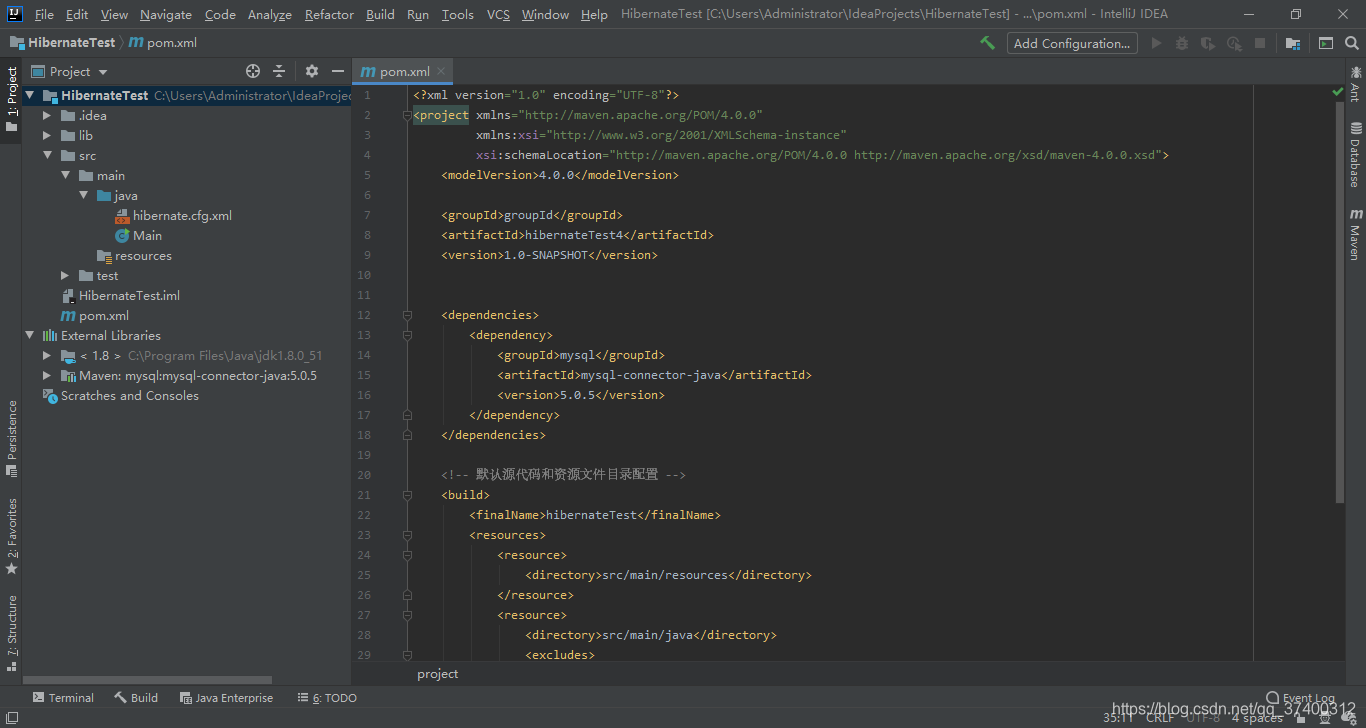Click the Debug bug icon in toolbar
1366x728 pixels.
pos(1182,43)
